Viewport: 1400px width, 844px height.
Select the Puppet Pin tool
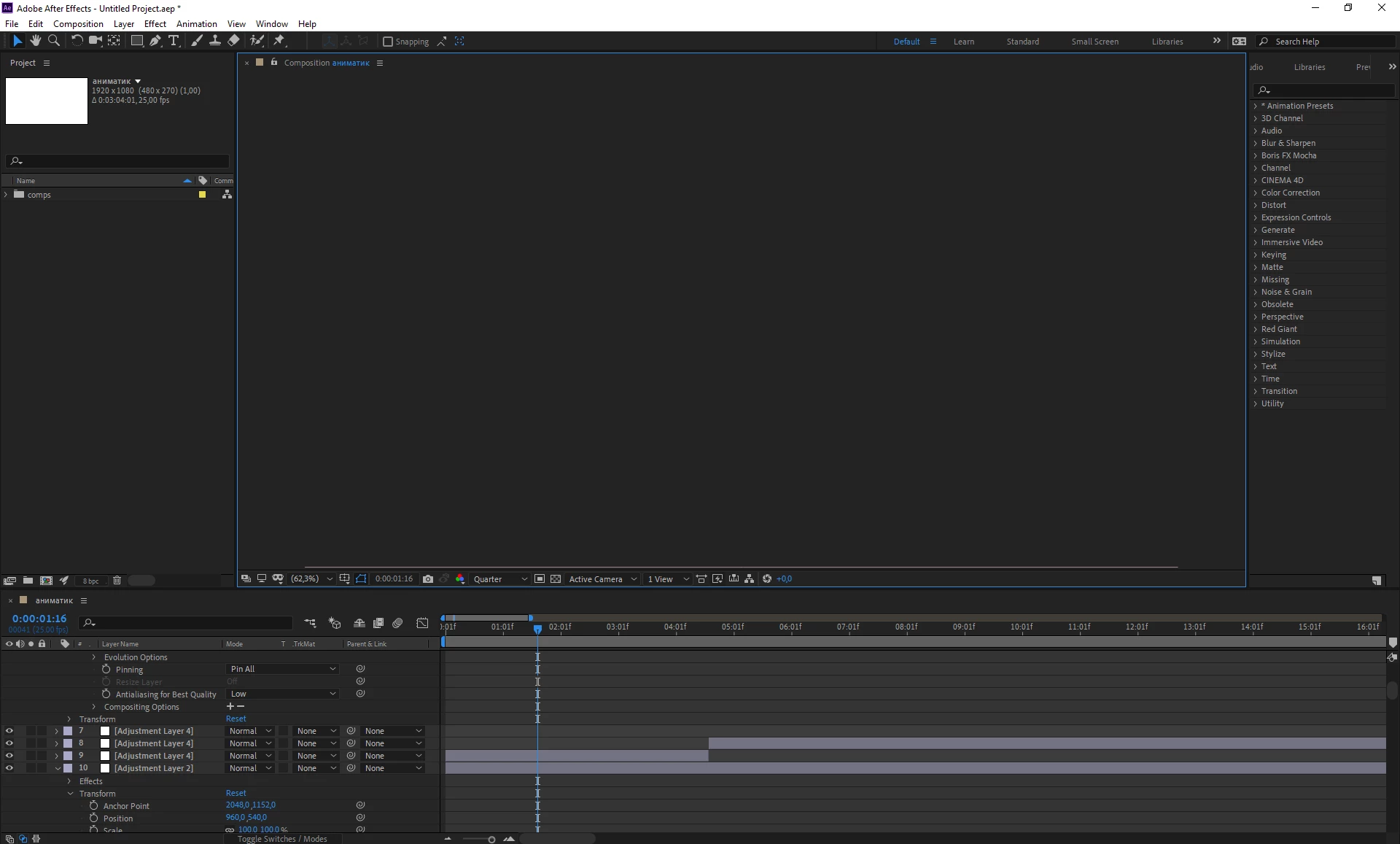pyautogui.click(x=279, y=41)
